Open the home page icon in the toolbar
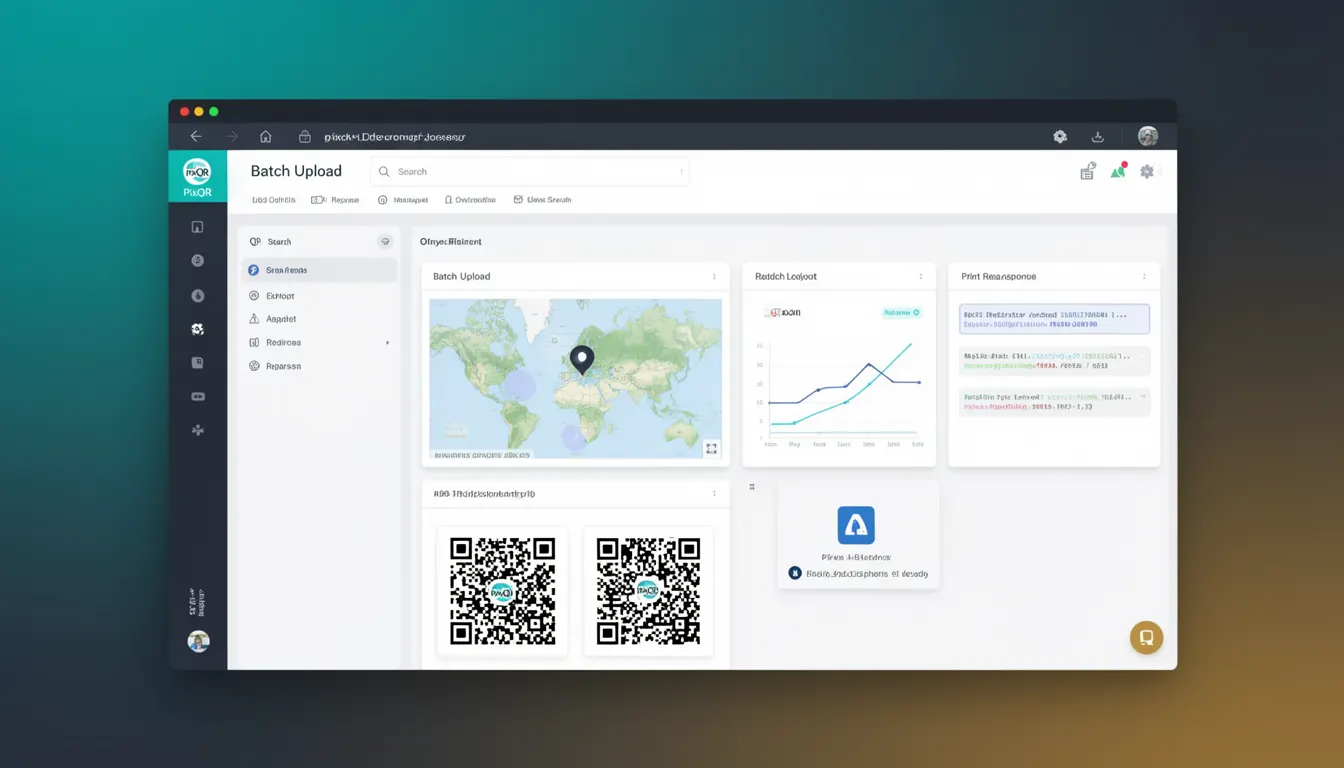The width and height of the screenshot is (1344, 768). 265,137
